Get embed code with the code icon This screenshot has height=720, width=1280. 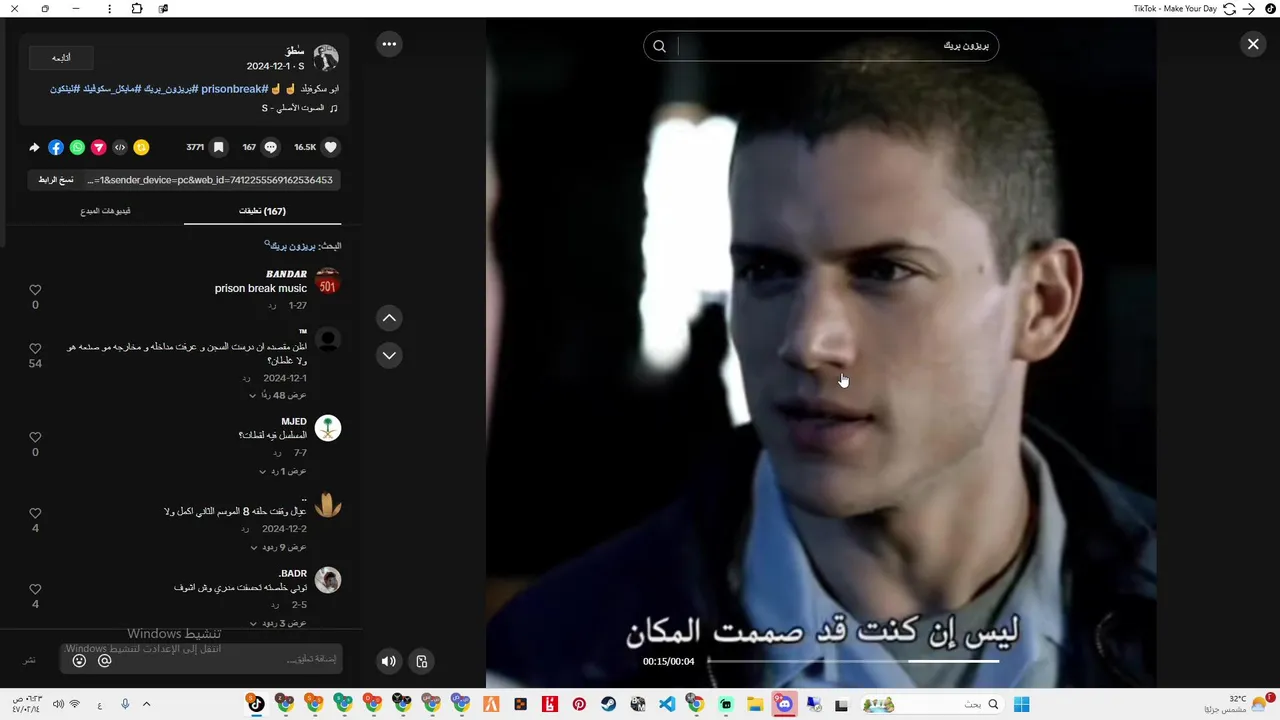click(120, 147)
